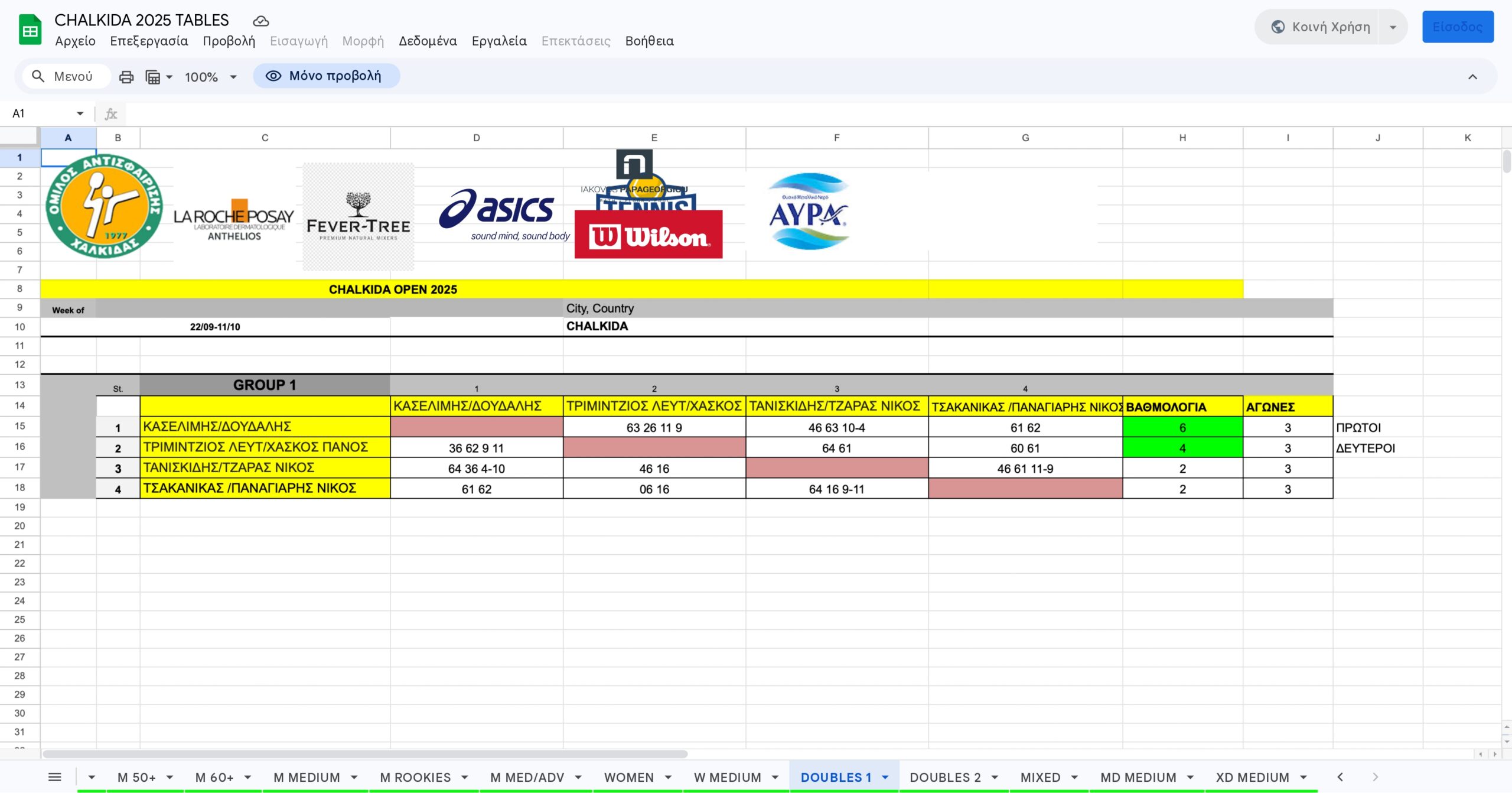Expand the Κοινή Χρήση dropdown arrow
Viewport: 1512px width, 793px height.
point(1393,27)
